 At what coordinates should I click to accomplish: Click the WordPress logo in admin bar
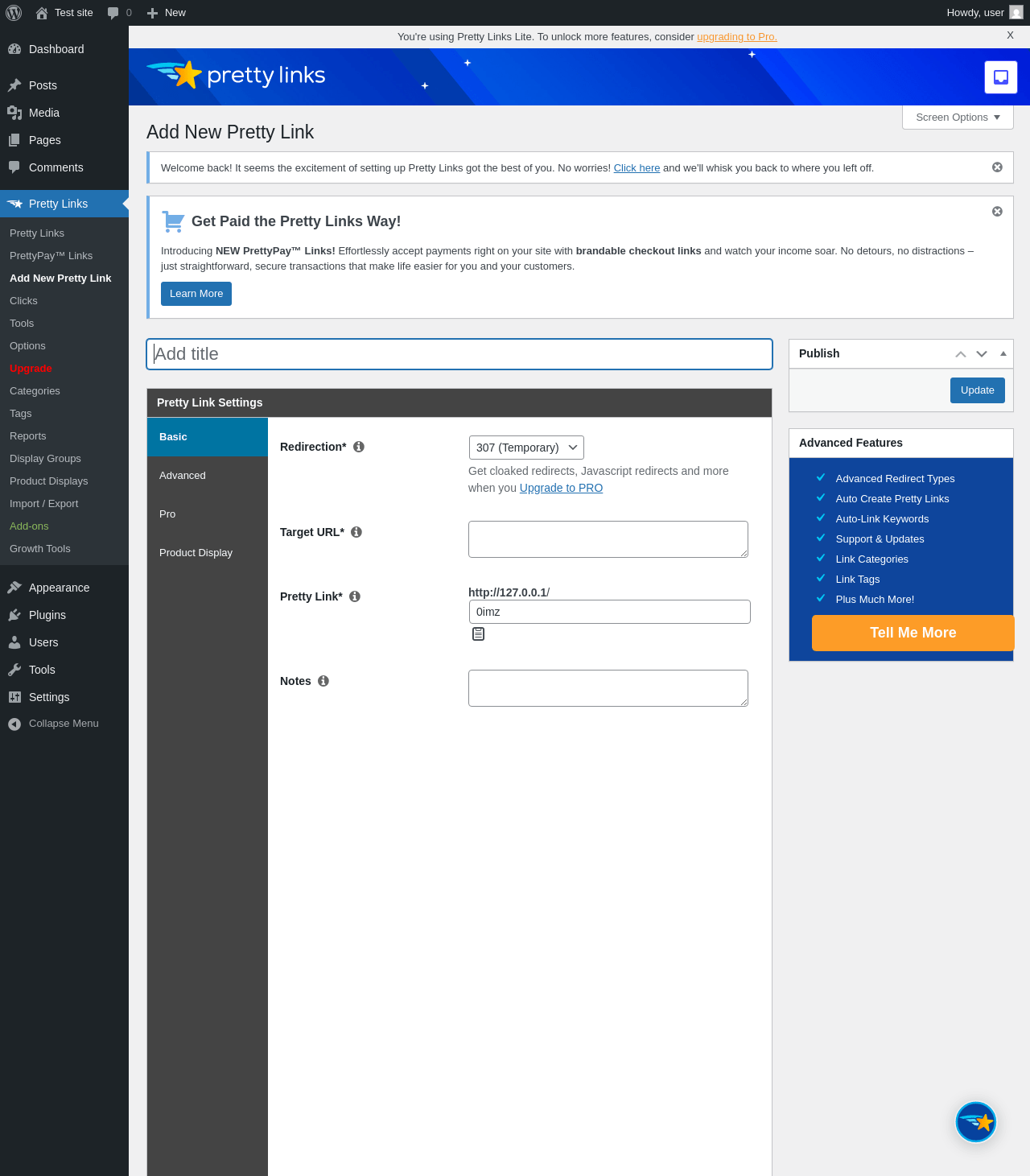[14, 13]
